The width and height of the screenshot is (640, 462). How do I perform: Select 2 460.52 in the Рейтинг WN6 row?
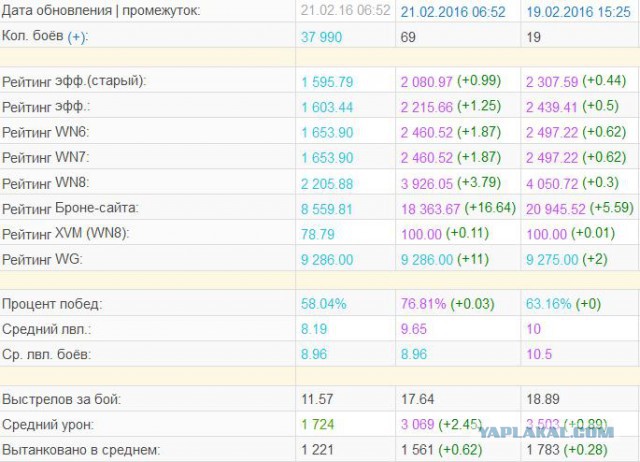pyautogui.click(x=427, y=133)
